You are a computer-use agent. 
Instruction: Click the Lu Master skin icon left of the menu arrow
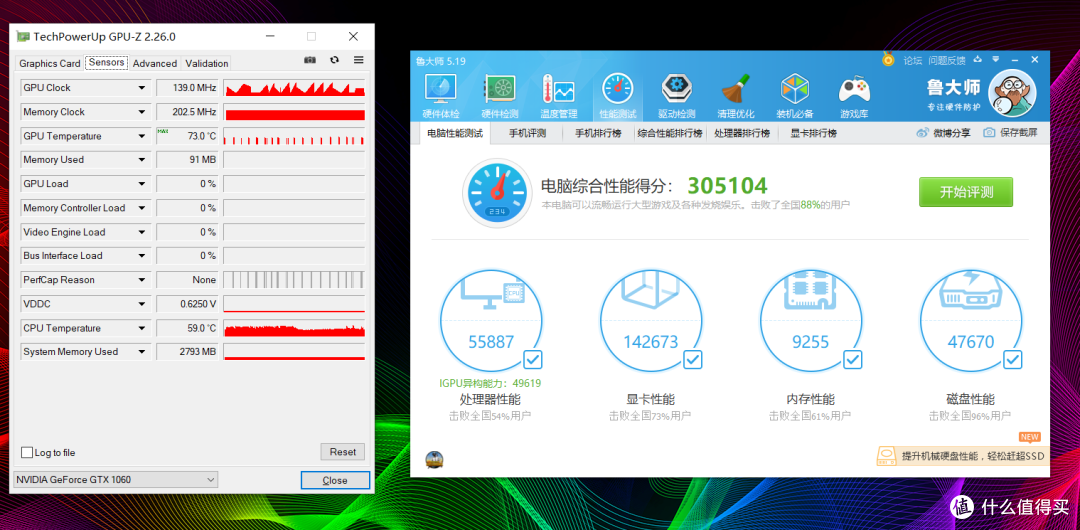(x=978, y=60)
